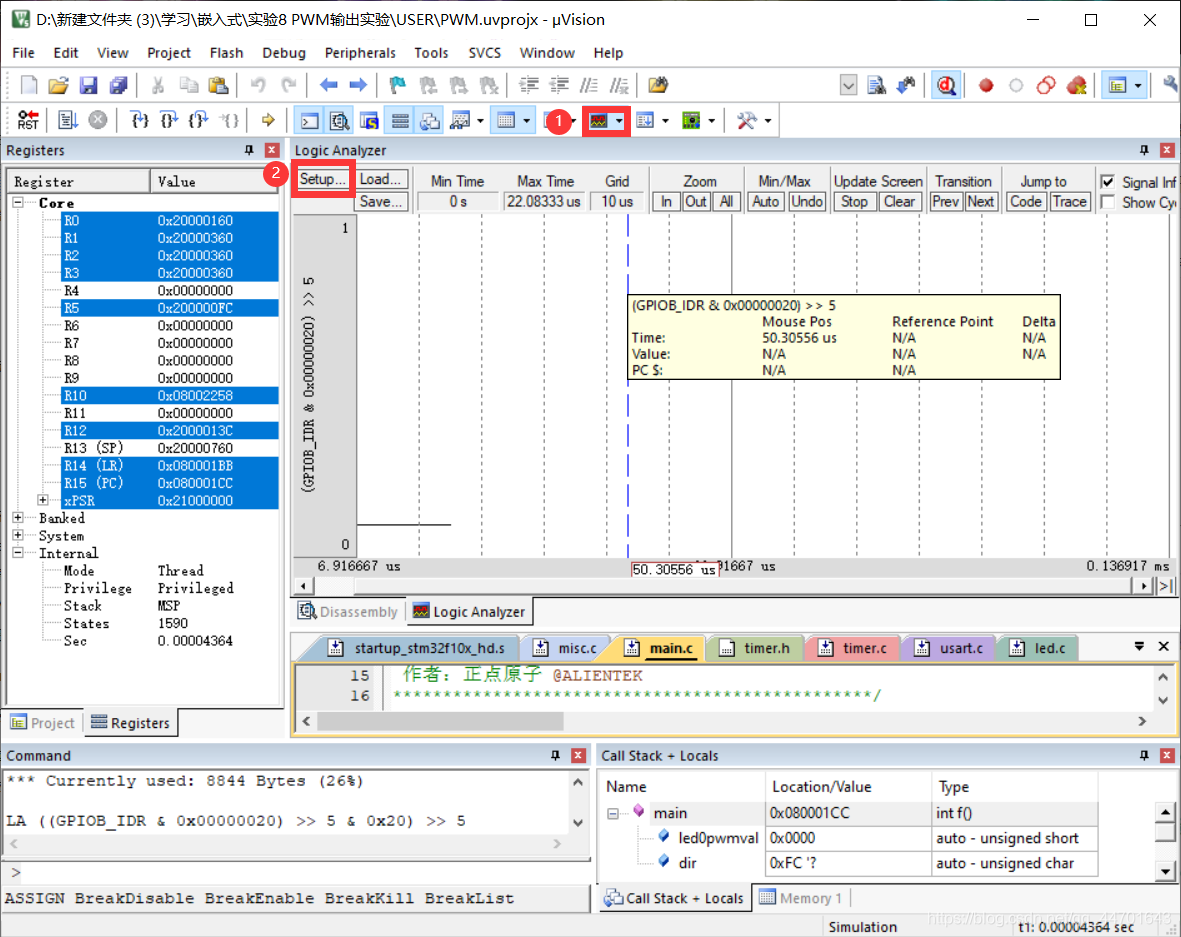Click Zoom In button
The width and height of the screenshot is (1181, 937).
[666, 202]
